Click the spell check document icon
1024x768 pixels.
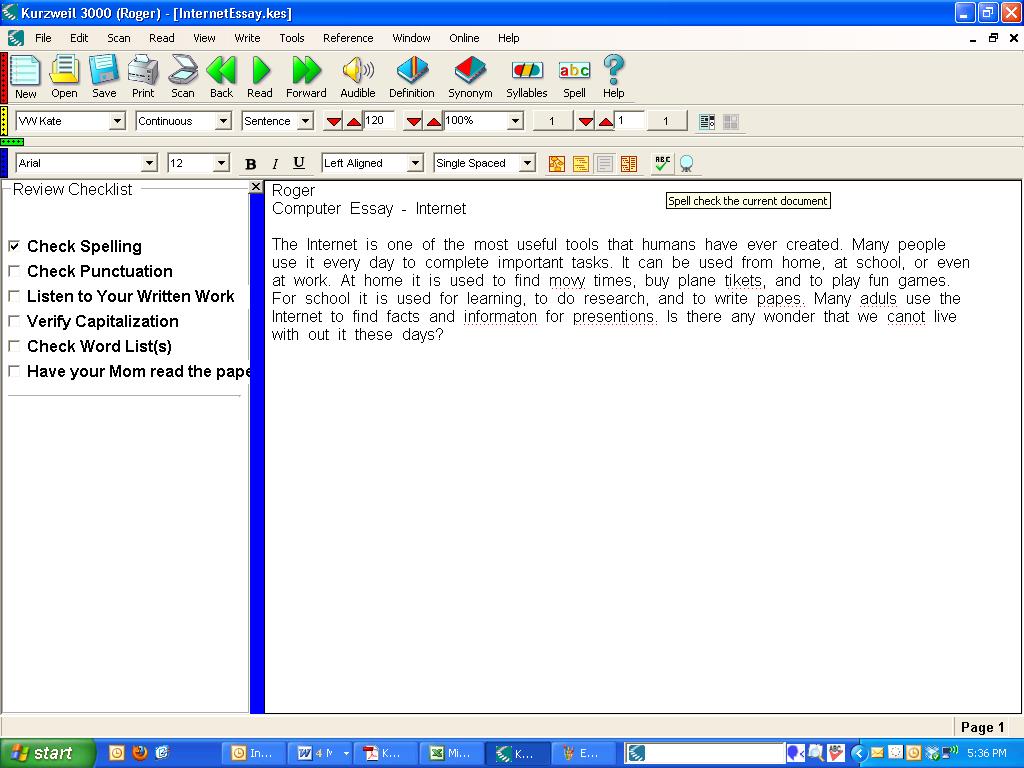pos(662,163)
